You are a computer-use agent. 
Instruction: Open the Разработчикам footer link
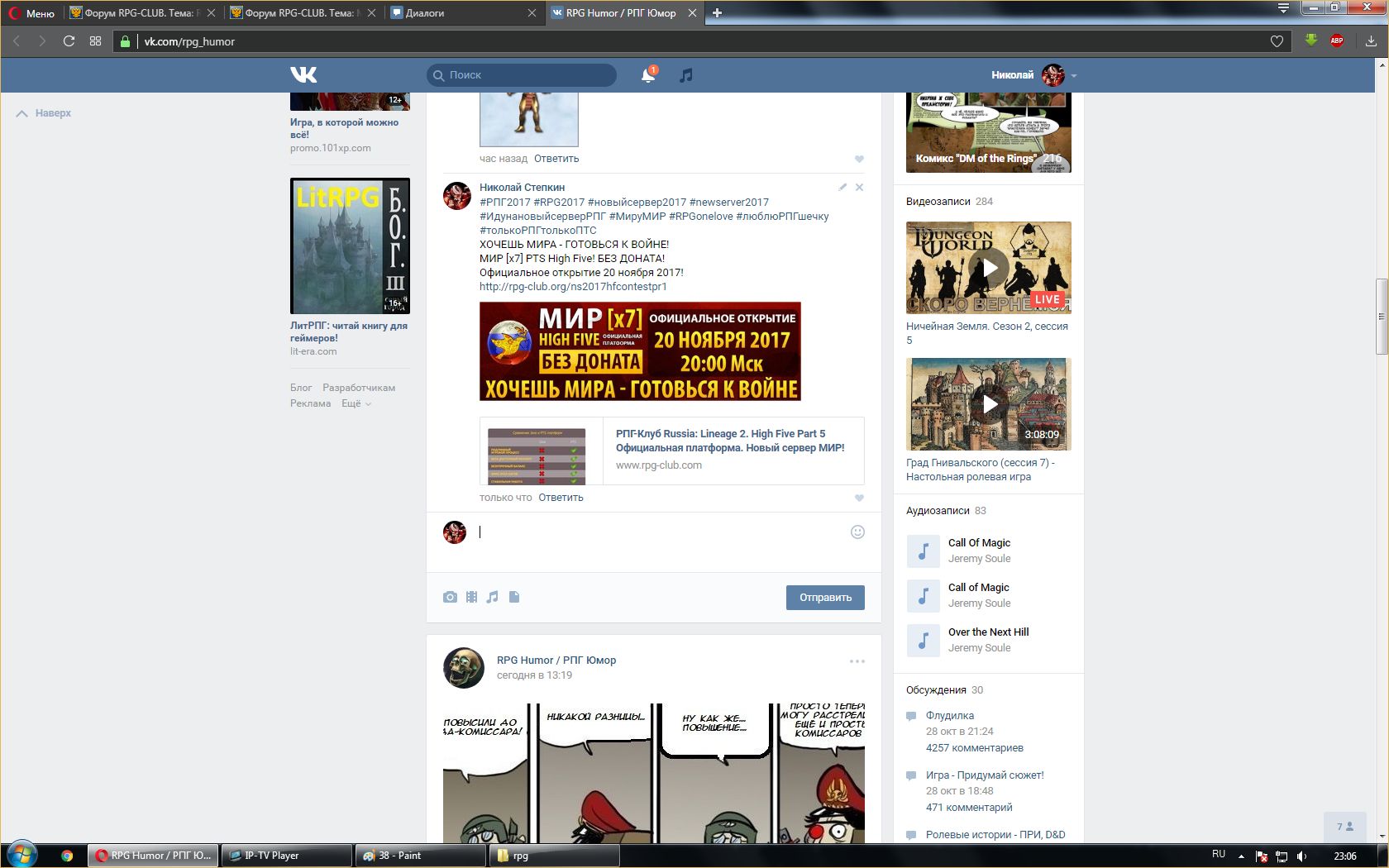[x=359, y=388]
